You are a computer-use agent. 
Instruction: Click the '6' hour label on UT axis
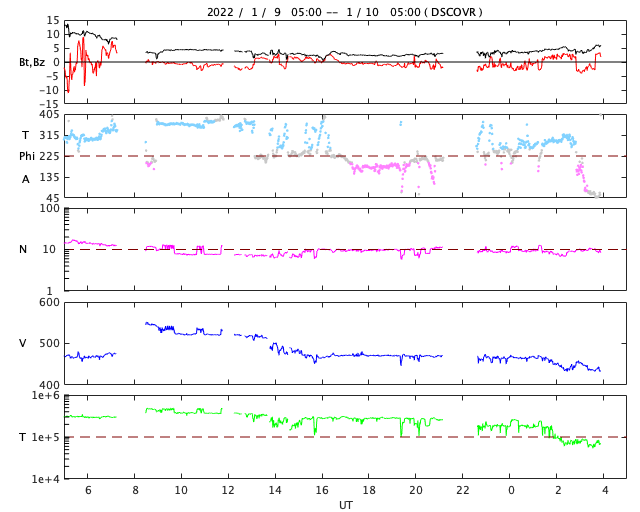pyautogui.click(x=88, y=490)
